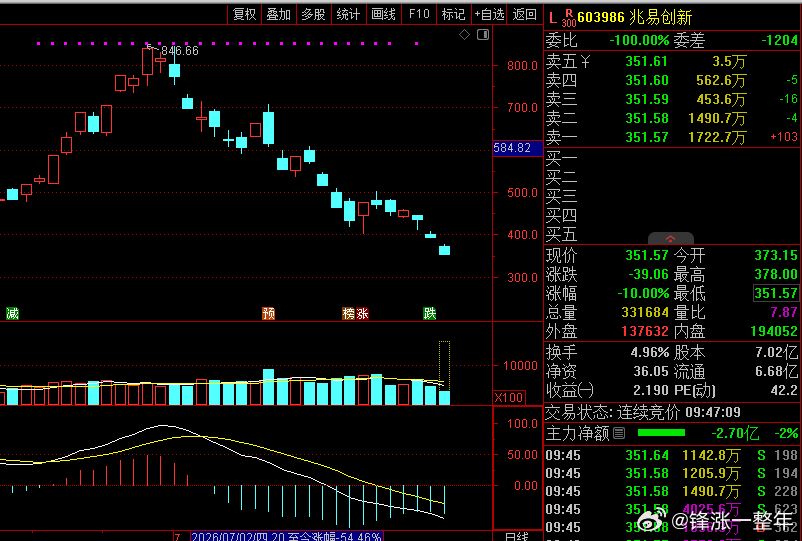Click the latest cyan candlestick near 350
802x541 pixels.
444,250
